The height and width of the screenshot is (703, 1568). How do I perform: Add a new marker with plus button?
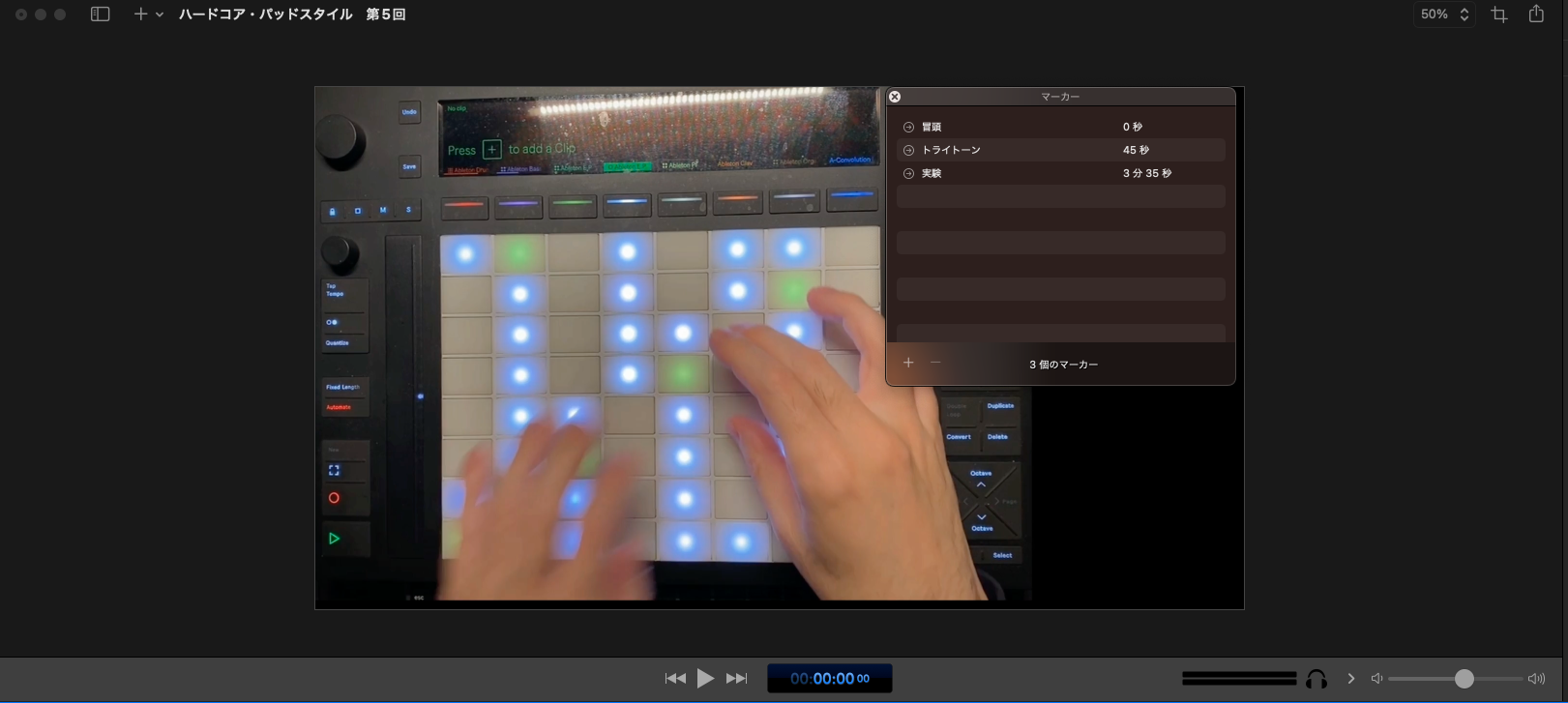point(908,363)
